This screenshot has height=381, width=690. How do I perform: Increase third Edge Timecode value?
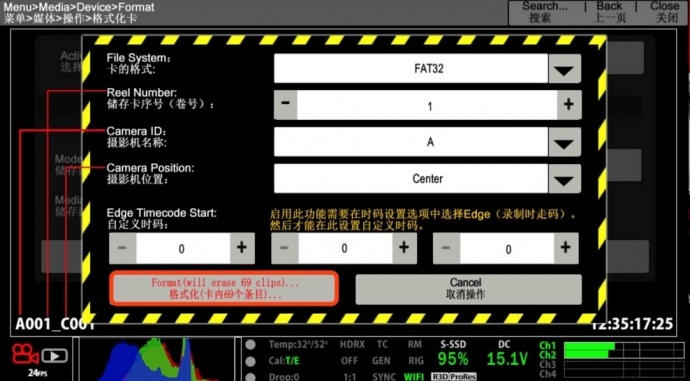click(x=565, y=248)
